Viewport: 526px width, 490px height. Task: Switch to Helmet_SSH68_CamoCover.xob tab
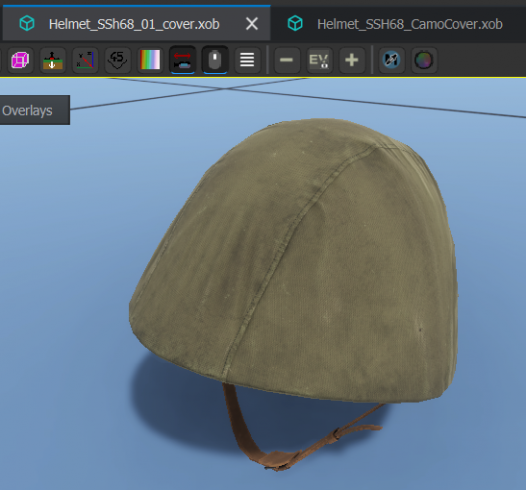point(410,24)
